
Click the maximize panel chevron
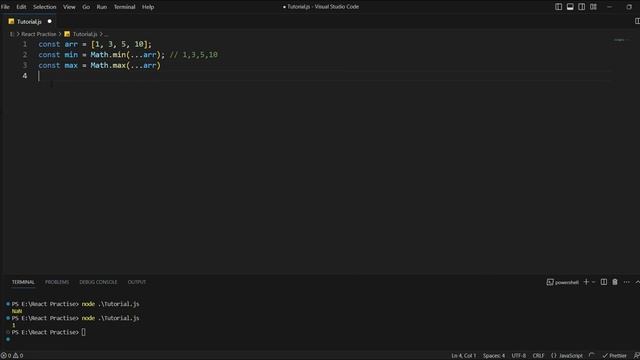[x=637, y=282]
